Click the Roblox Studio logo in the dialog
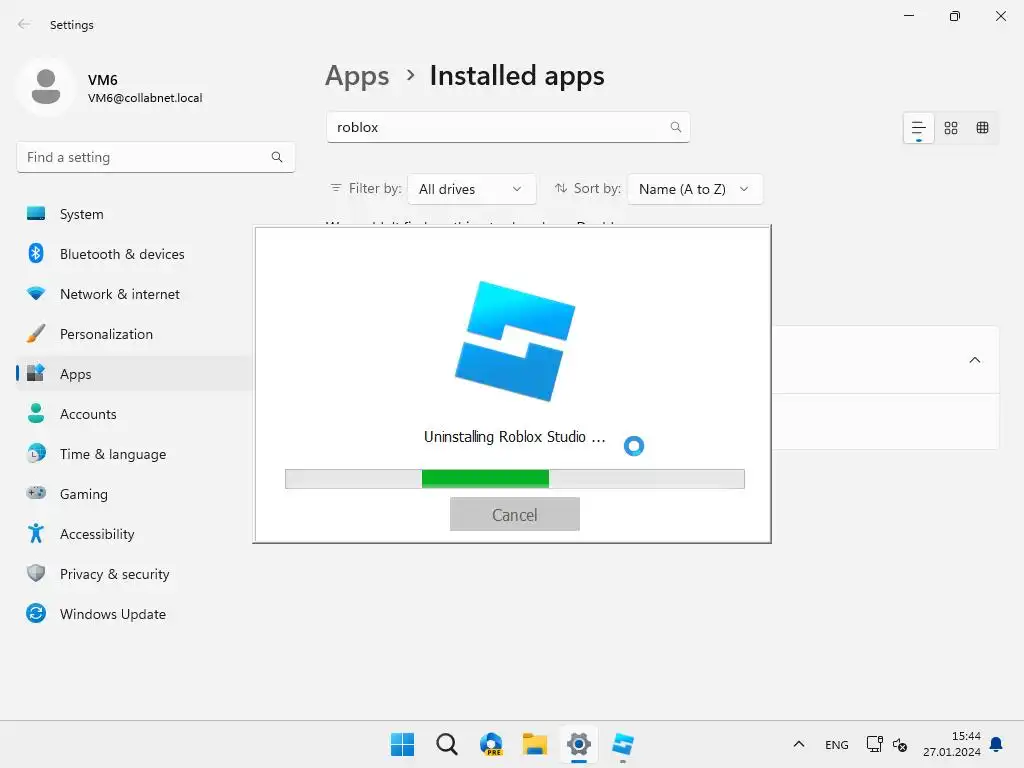This screenshot has height=768, width=1024. tap(515, 341)
